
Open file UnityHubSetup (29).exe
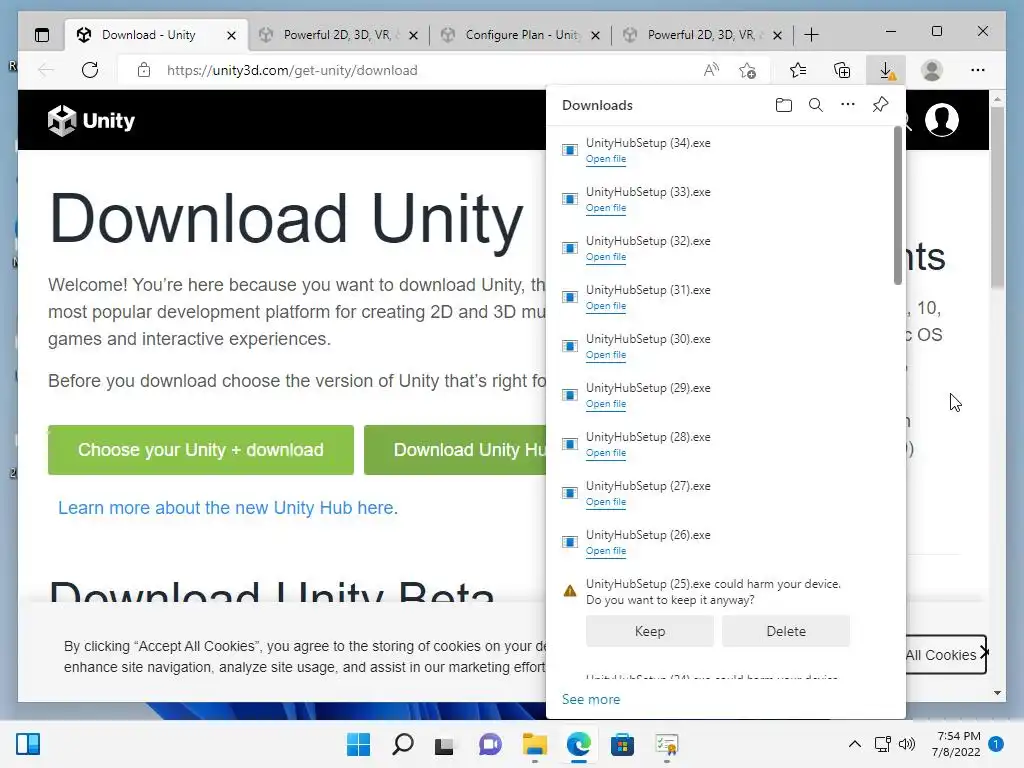(x=605, y=404)
